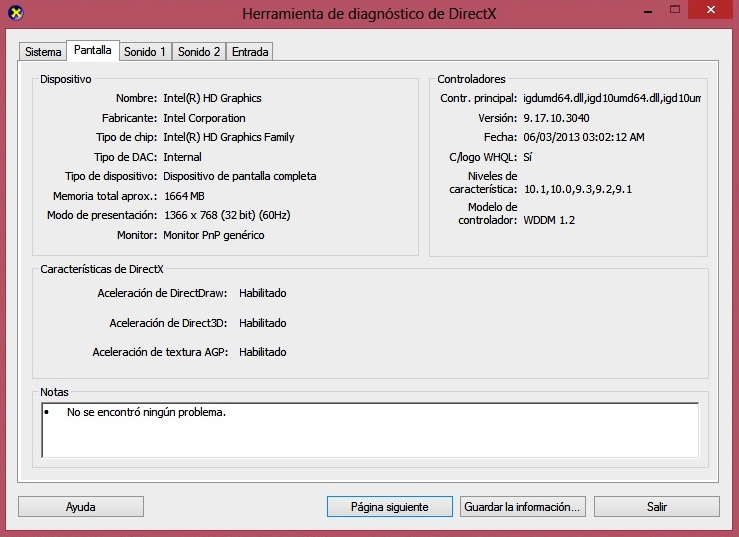Click the note 'No se encontró ningún problema.'
This screenshot has width=739, height=537.
point(146,412)
